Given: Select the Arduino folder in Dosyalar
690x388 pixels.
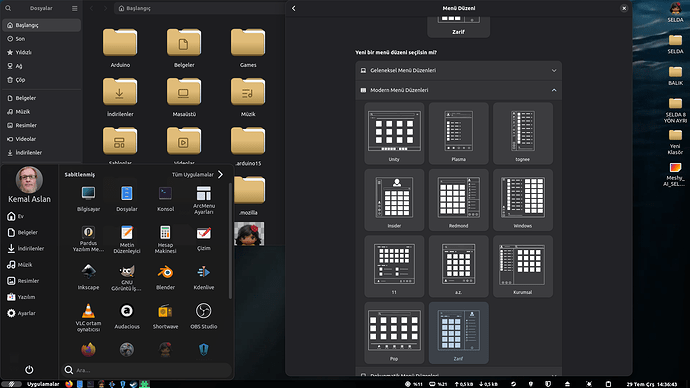Looking at the screenshot, I should coord(120,48).
